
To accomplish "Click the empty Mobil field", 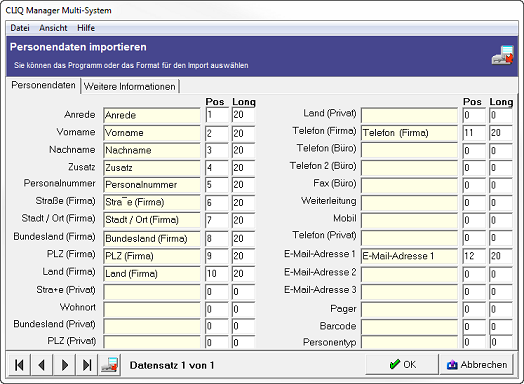I will (x=409, y=220).
